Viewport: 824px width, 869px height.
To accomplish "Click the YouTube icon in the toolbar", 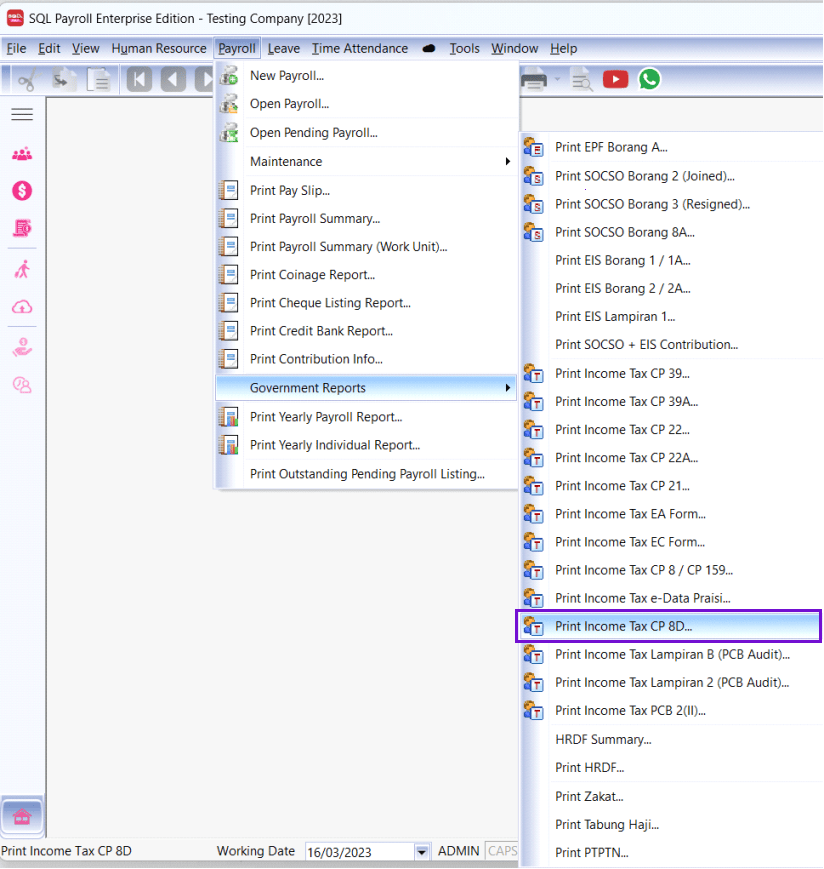I will [615, 79].
